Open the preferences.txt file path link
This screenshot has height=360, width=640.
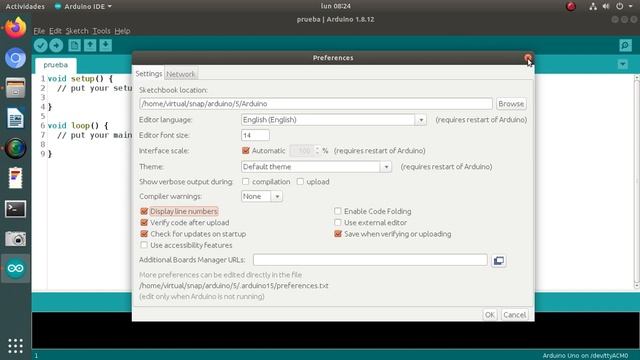(233, 286)
